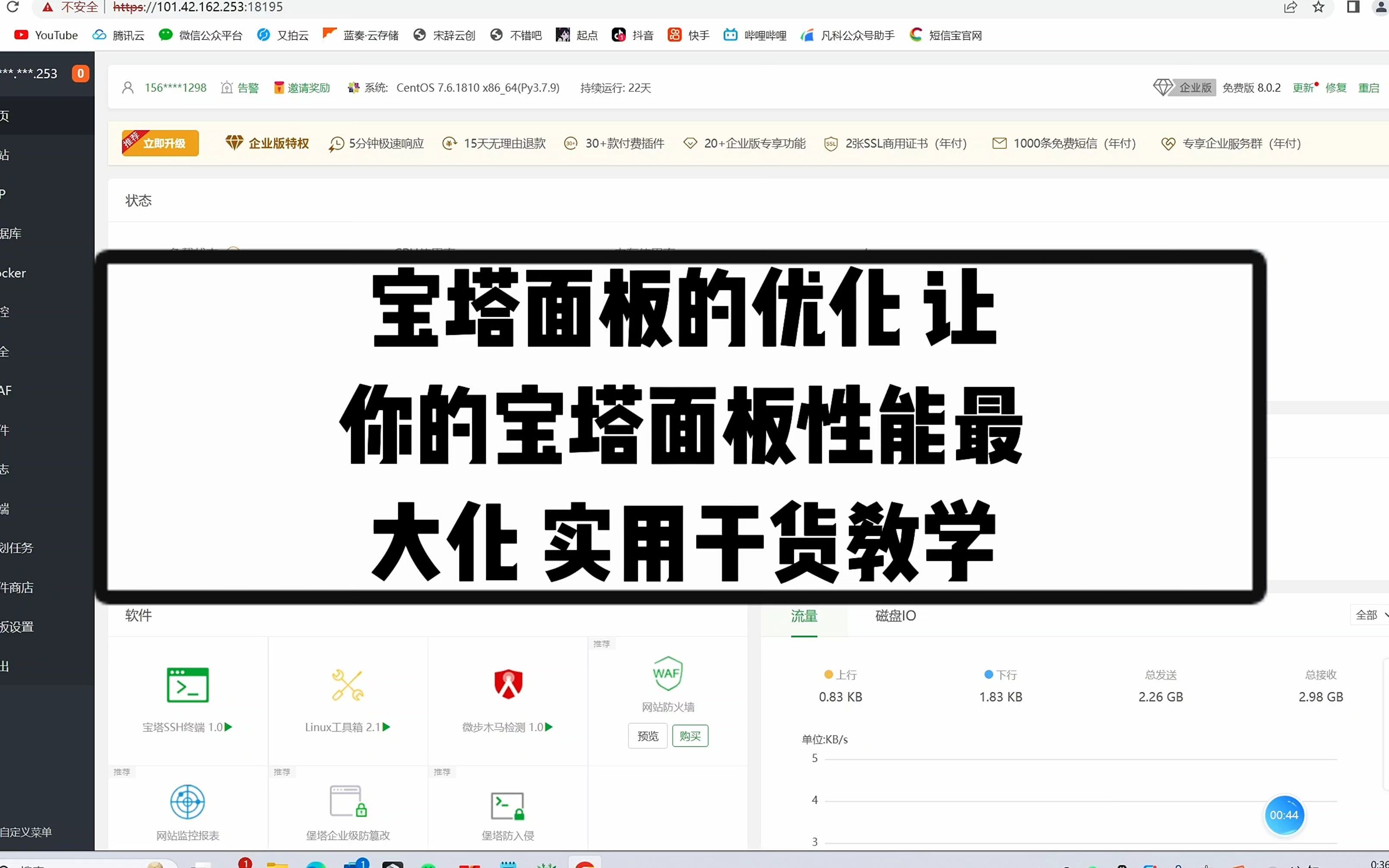
Task: Open the YouTube bookmark
Action: pos(46,35)
